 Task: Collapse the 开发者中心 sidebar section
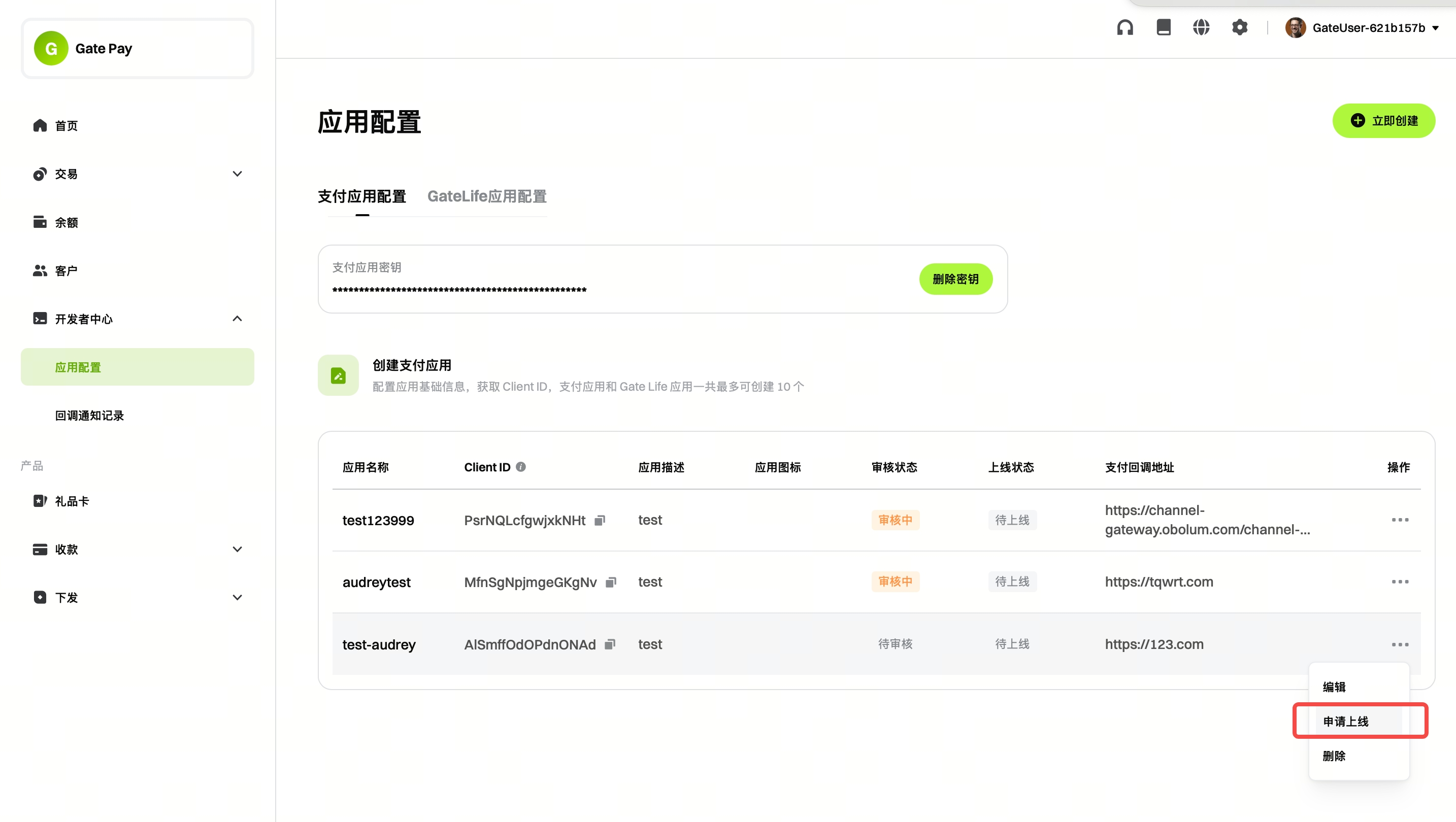[x=238, y=319]
